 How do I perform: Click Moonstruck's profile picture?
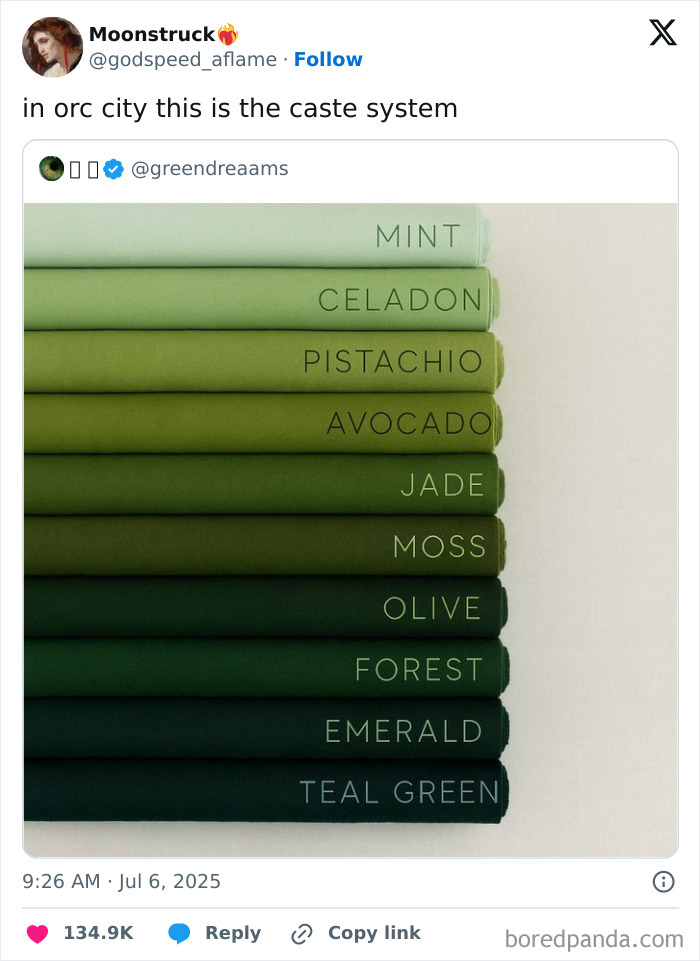pos(52,46)
